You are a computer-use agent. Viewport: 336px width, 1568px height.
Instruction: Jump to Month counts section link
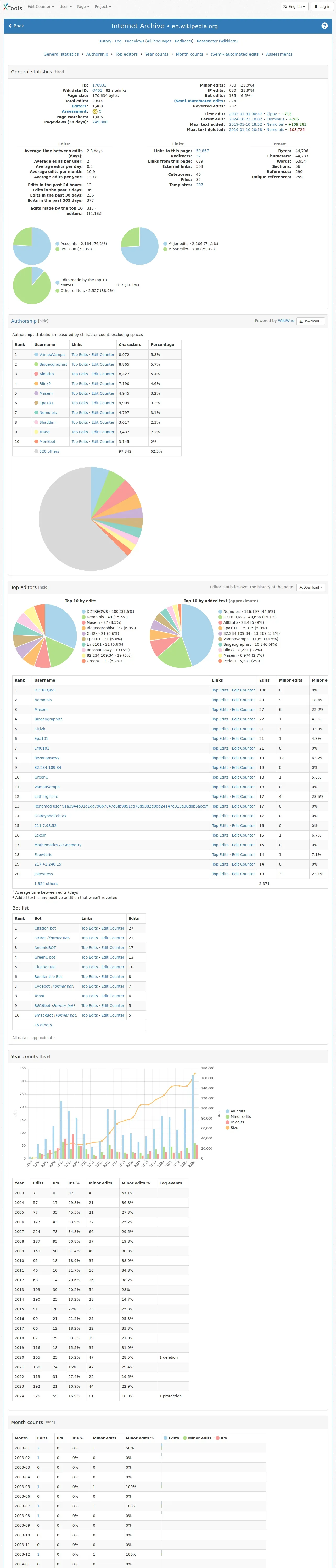[190, 54]
